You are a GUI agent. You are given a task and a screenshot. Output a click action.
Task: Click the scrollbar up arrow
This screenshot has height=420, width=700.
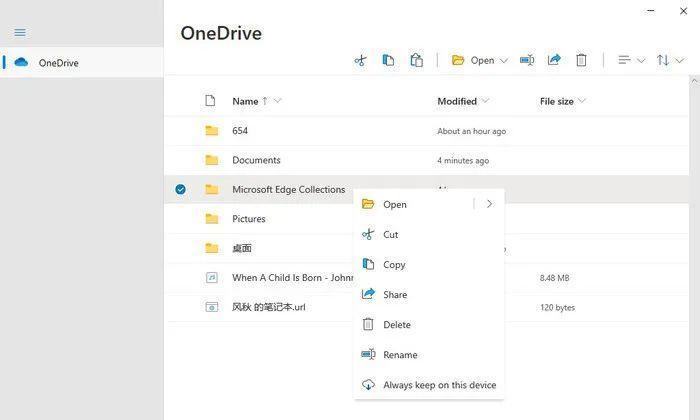click(694, 81)
